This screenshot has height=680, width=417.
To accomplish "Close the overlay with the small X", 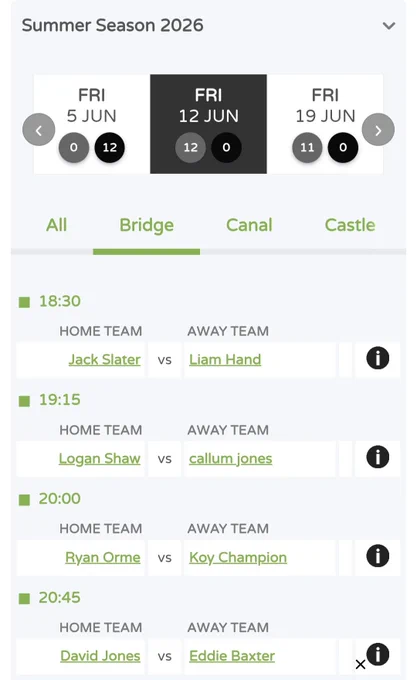I will click(x=360, y=664).
